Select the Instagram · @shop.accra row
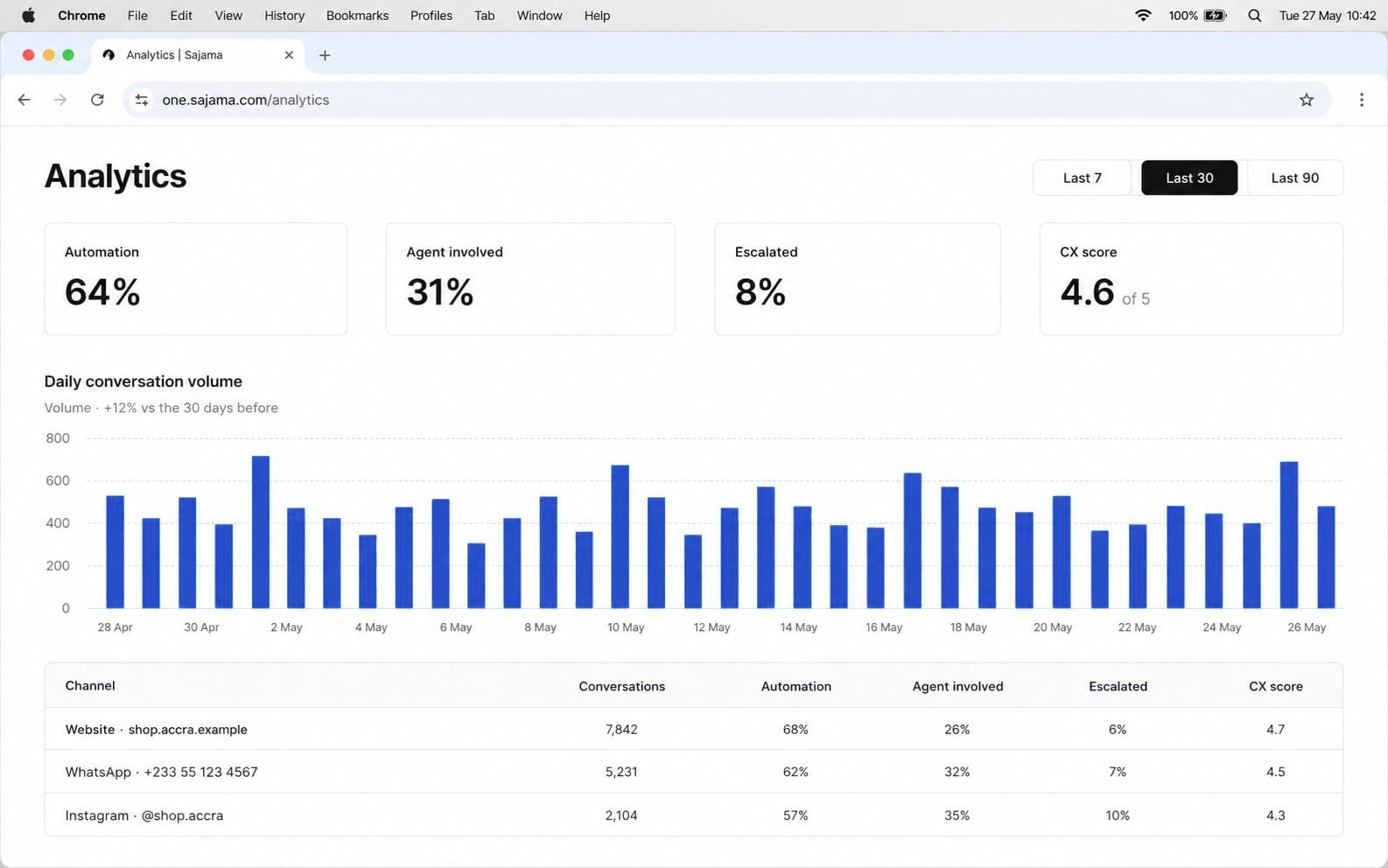The height and width of the screenshot is (868, 1388). click(693, 815)
